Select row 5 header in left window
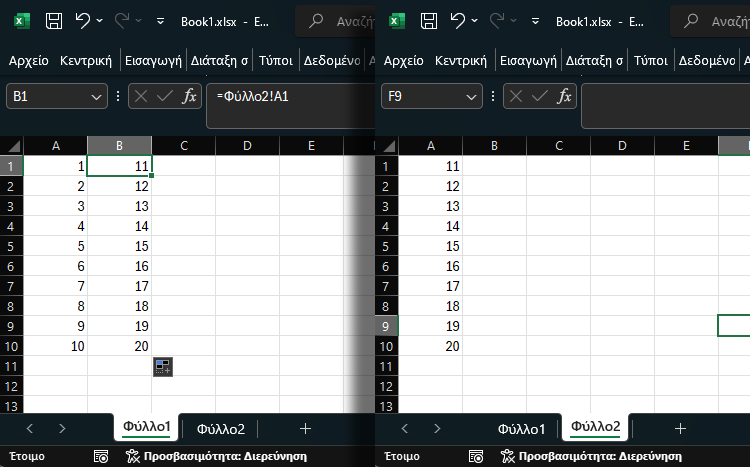Screen dimensions: 750x467 click(11, 246)
